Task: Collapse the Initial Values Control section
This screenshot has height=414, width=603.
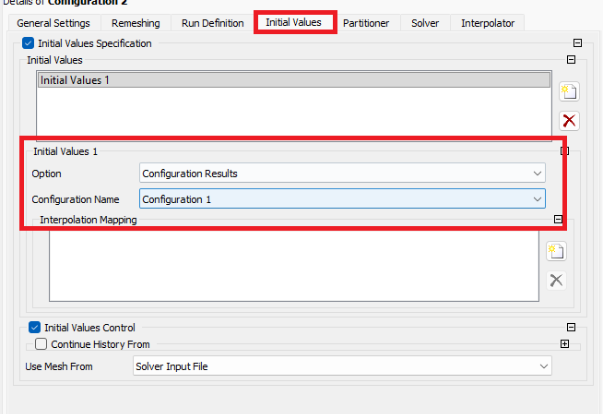Action: (571, 328)
